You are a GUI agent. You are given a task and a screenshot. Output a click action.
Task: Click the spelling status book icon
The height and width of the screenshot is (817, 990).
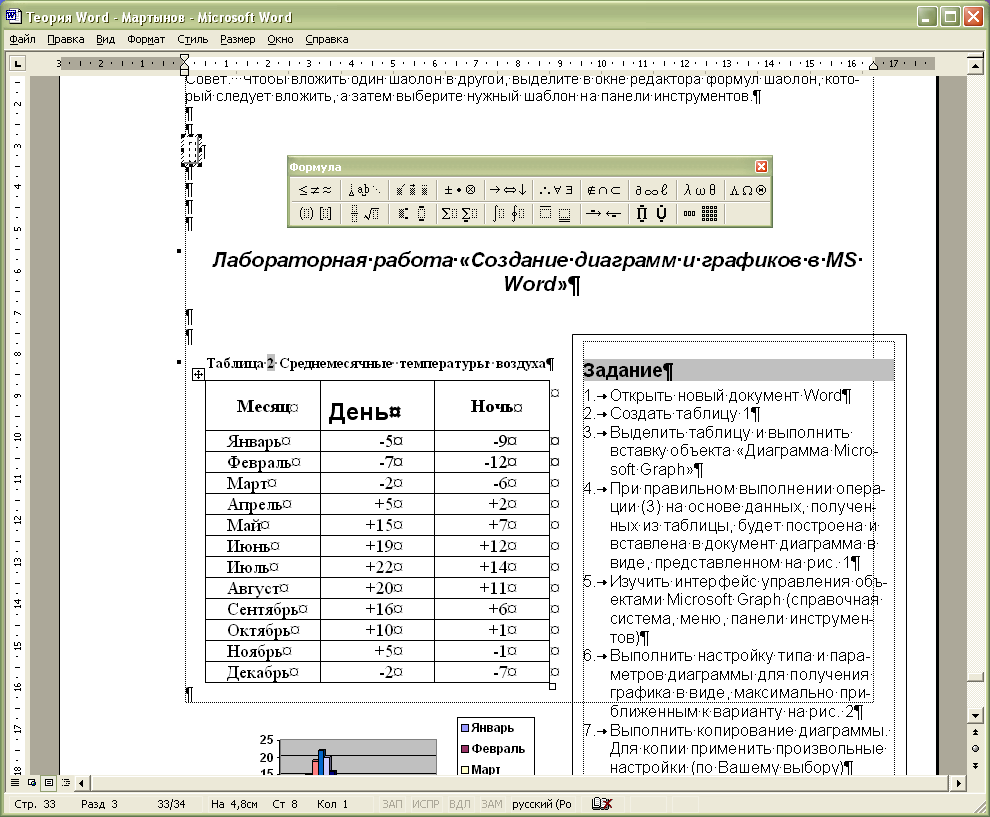pos(602,804)
